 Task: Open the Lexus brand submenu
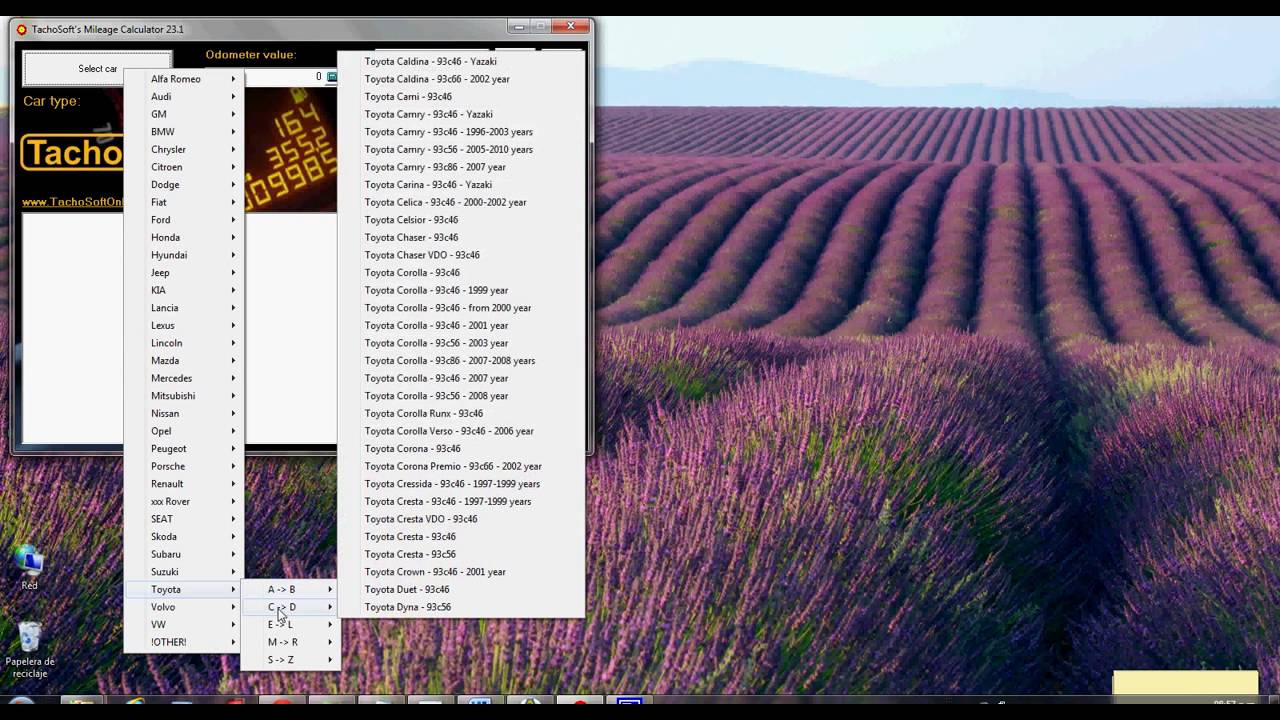point(184,325)
